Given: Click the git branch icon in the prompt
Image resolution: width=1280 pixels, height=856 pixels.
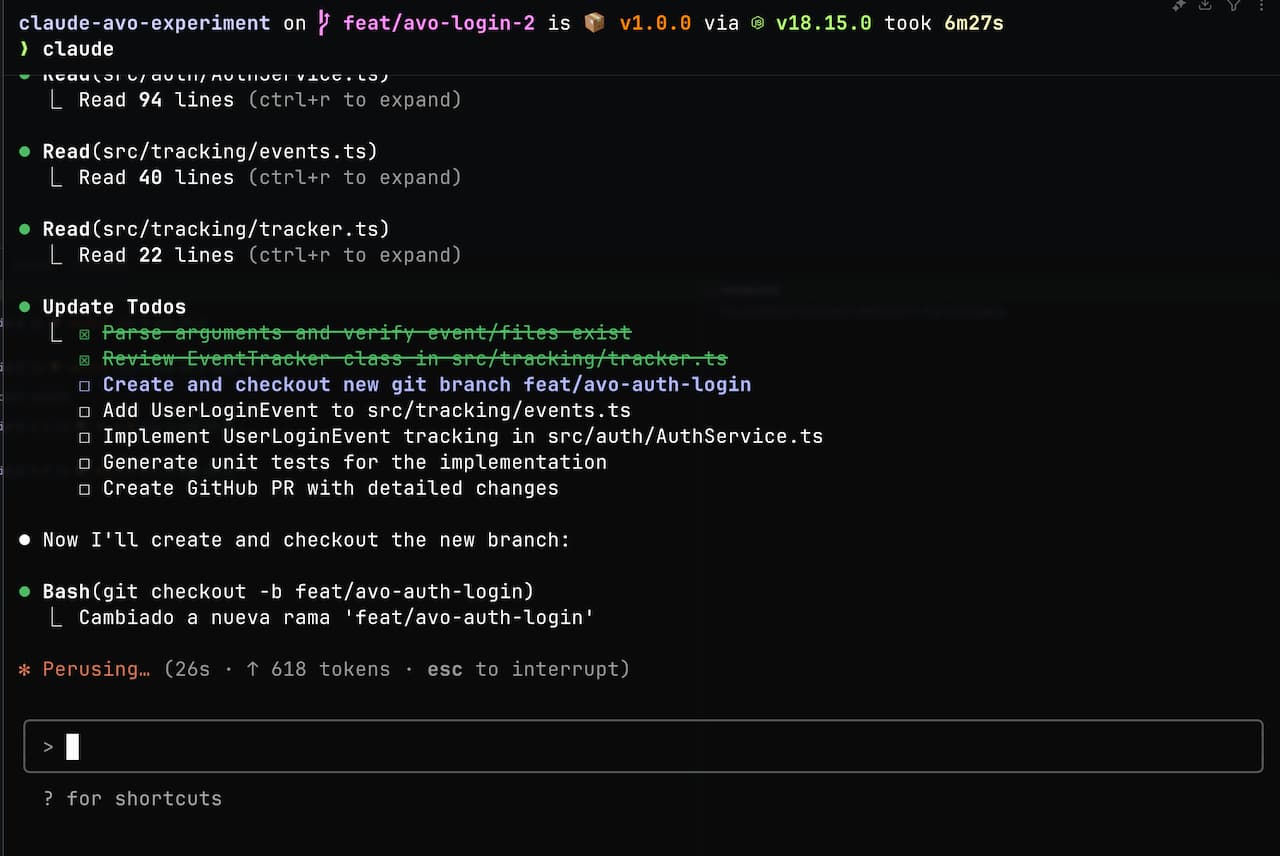Looking at the screenshot, I should 323,23.
